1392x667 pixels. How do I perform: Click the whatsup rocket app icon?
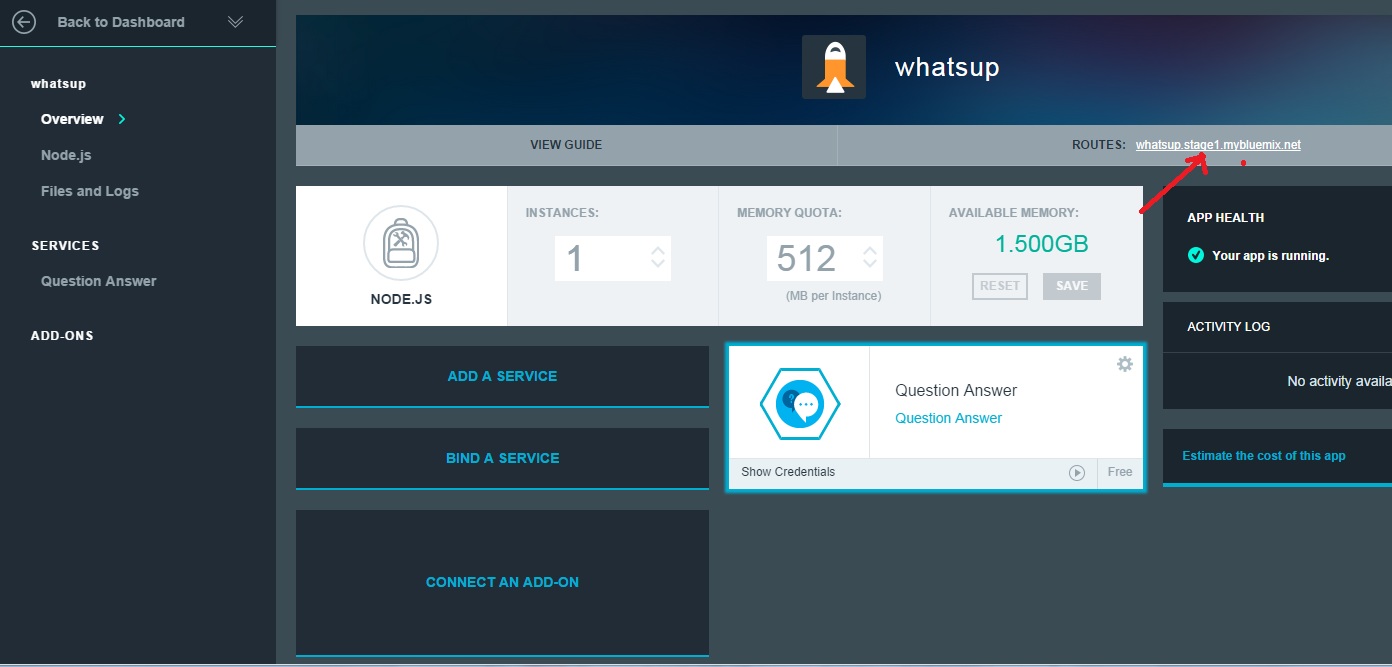[833, 67]
